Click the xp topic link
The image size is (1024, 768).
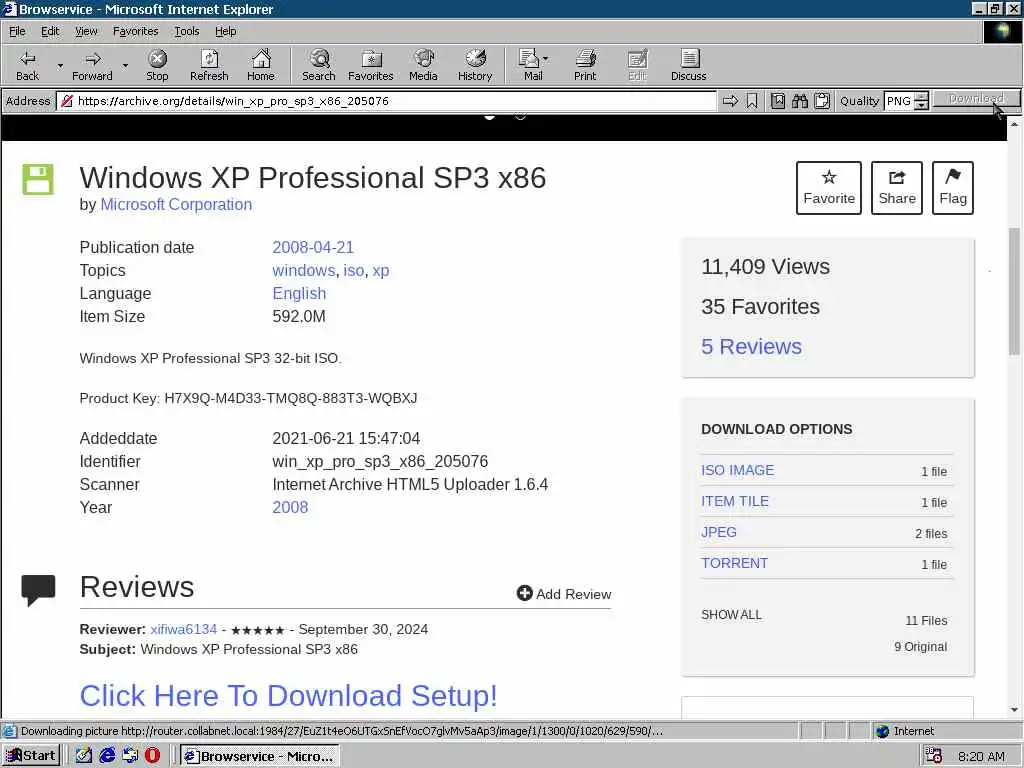coord(381,270)
